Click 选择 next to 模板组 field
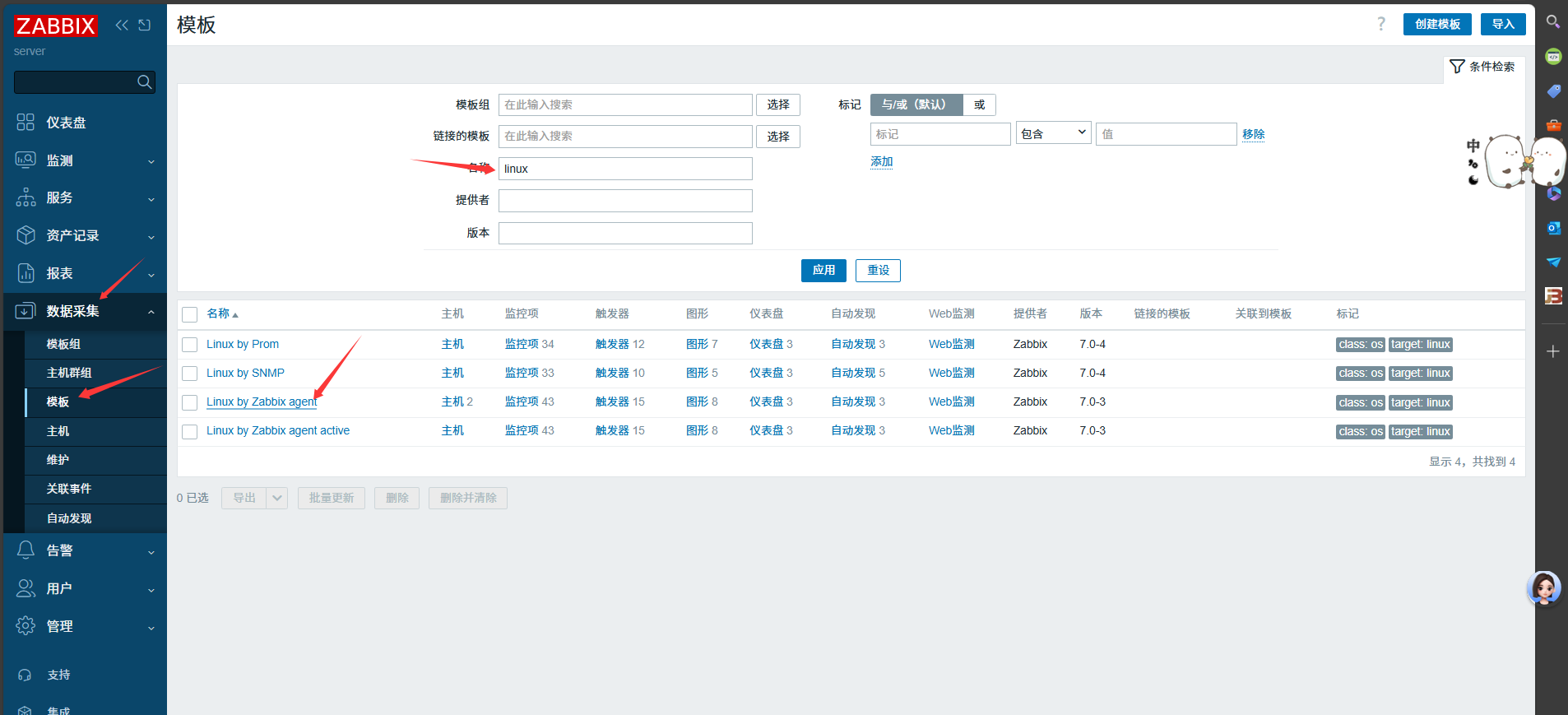 tap(778, 104)
